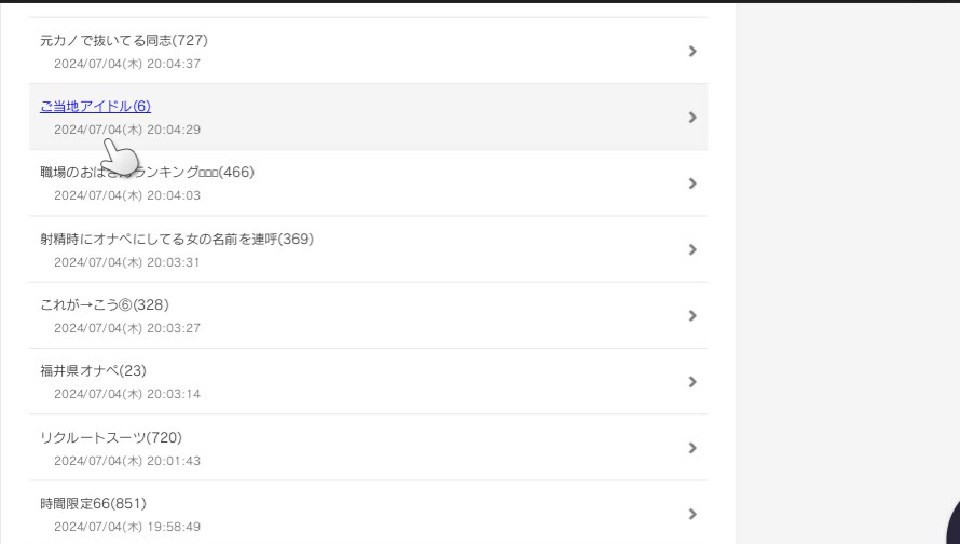Click the chevron arrow on the ご当地アイドル row

click(x=692, y=117)
